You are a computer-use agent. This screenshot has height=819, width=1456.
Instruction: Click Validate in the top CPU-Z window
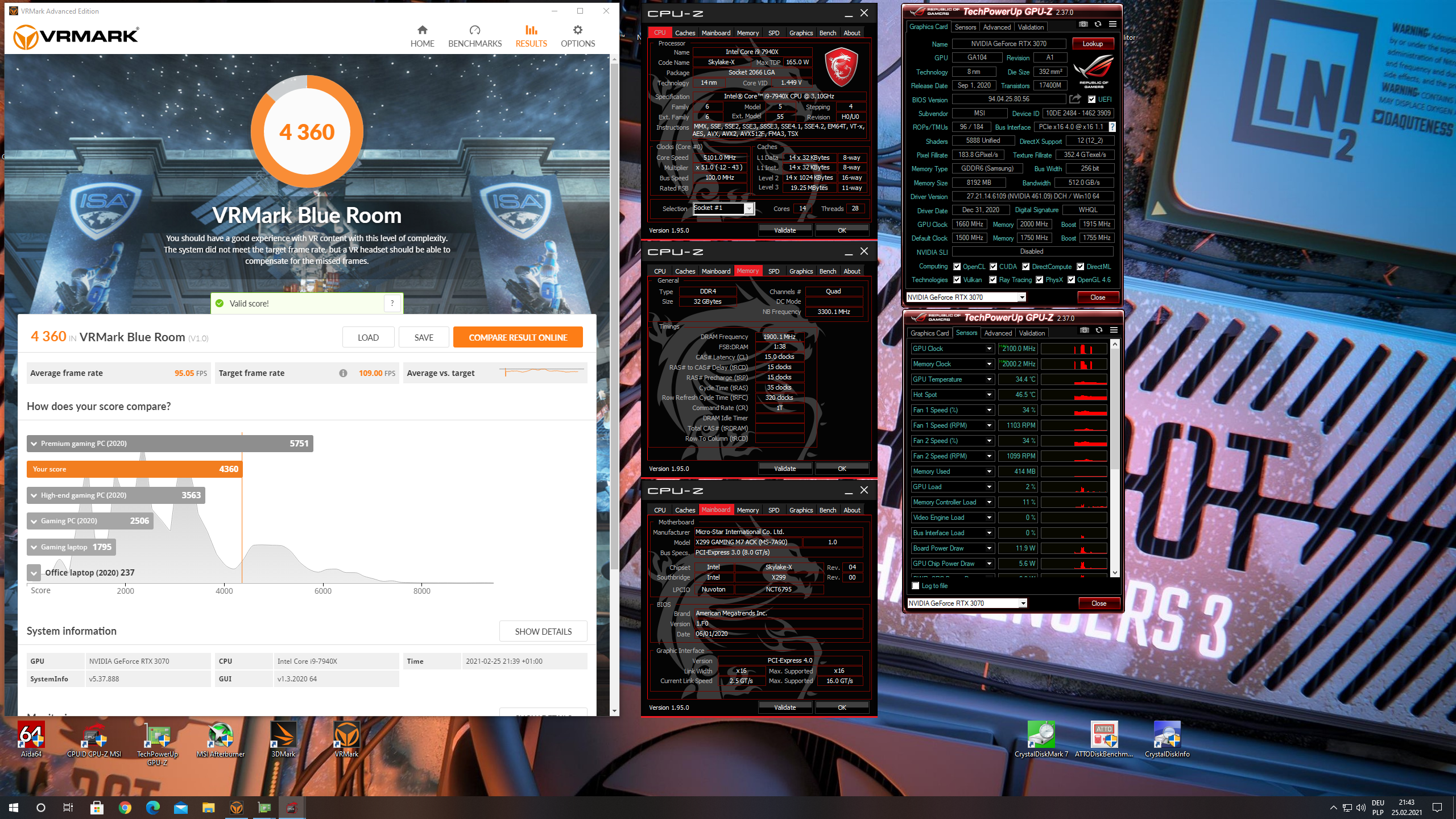[x=785, y=230]
